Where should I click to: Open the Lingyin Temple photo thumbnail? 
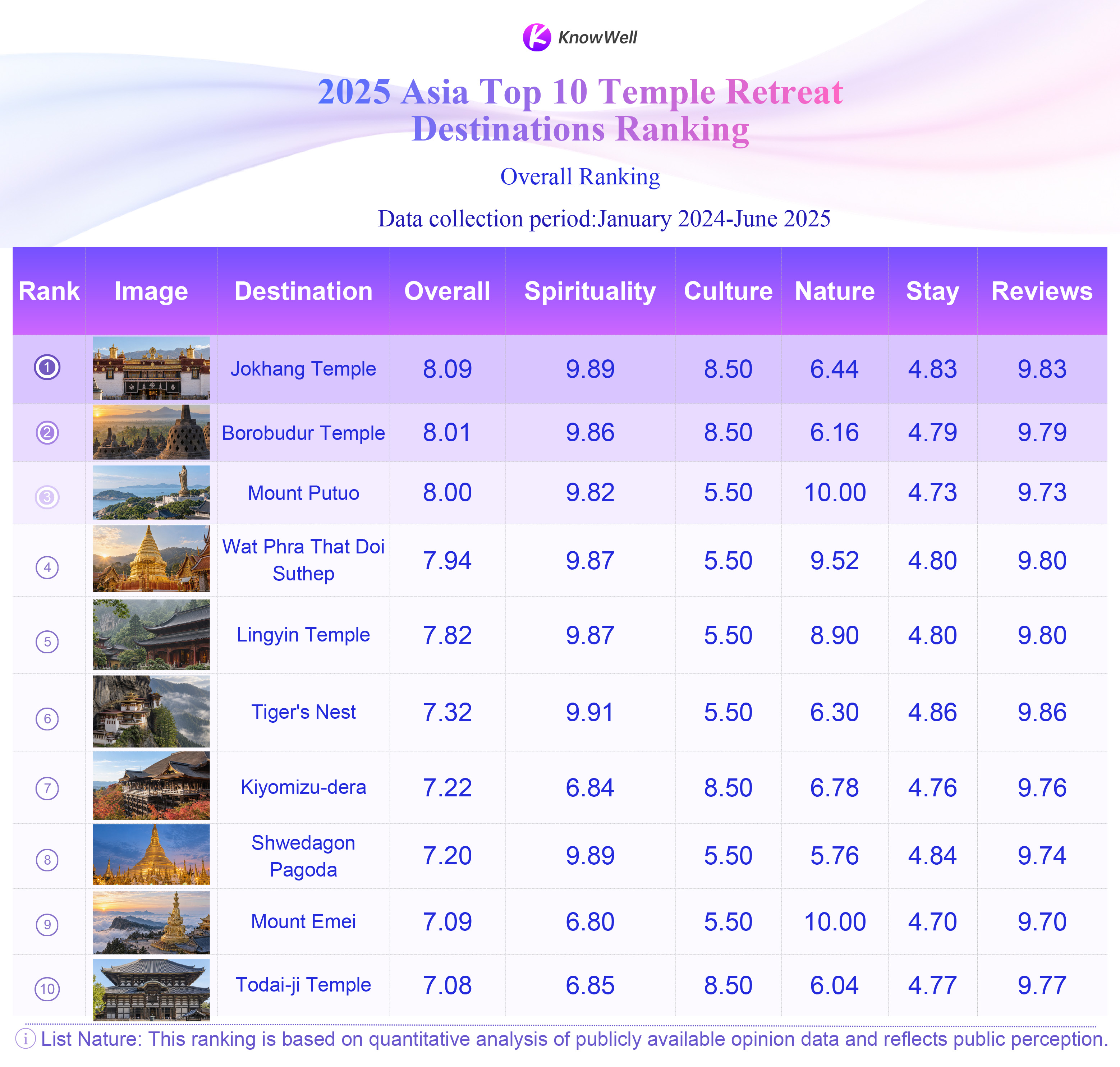[x=151, y=635]
